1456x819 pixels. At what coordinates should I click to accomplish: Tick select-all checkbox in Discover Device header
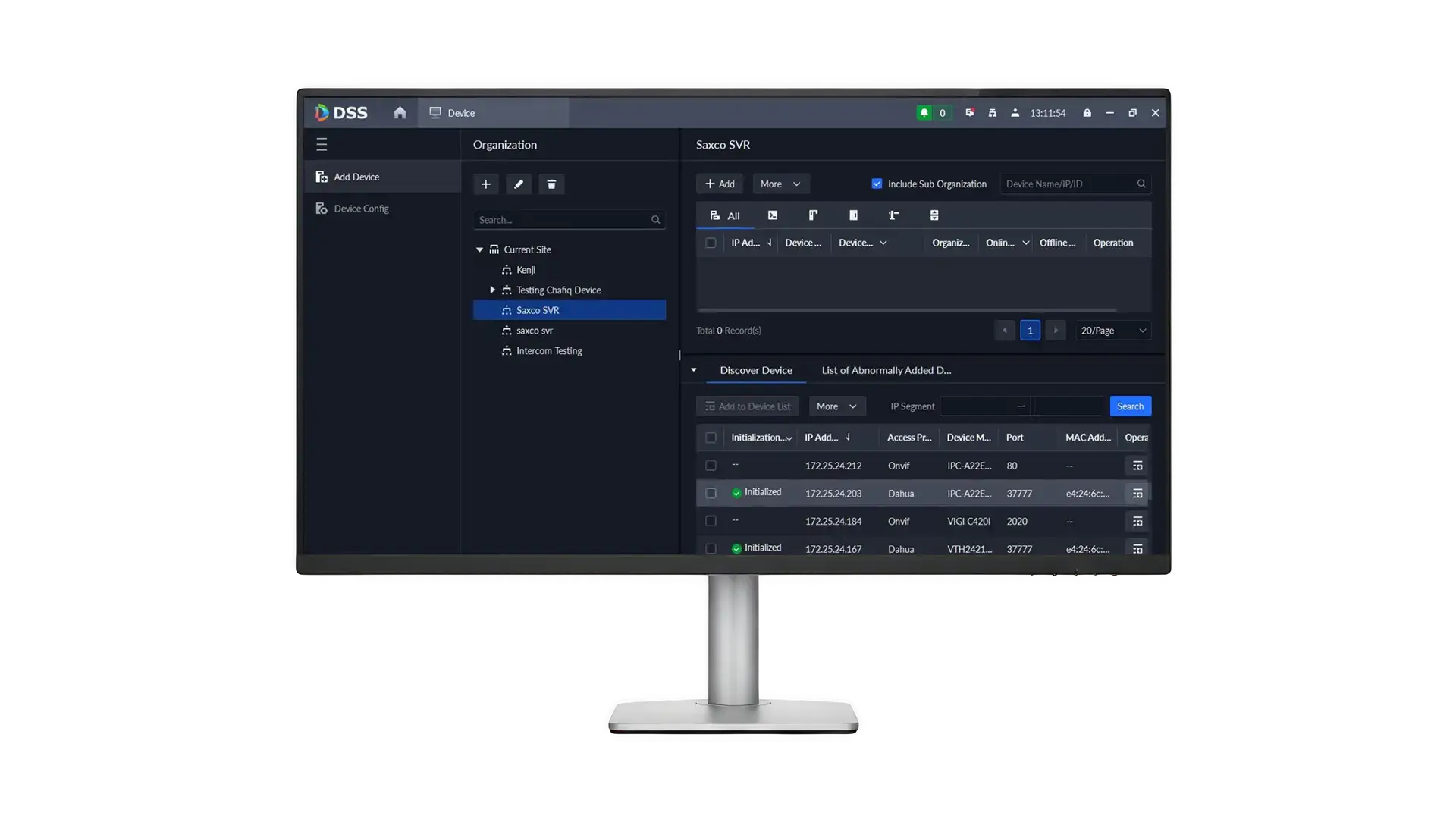point(711,438)
